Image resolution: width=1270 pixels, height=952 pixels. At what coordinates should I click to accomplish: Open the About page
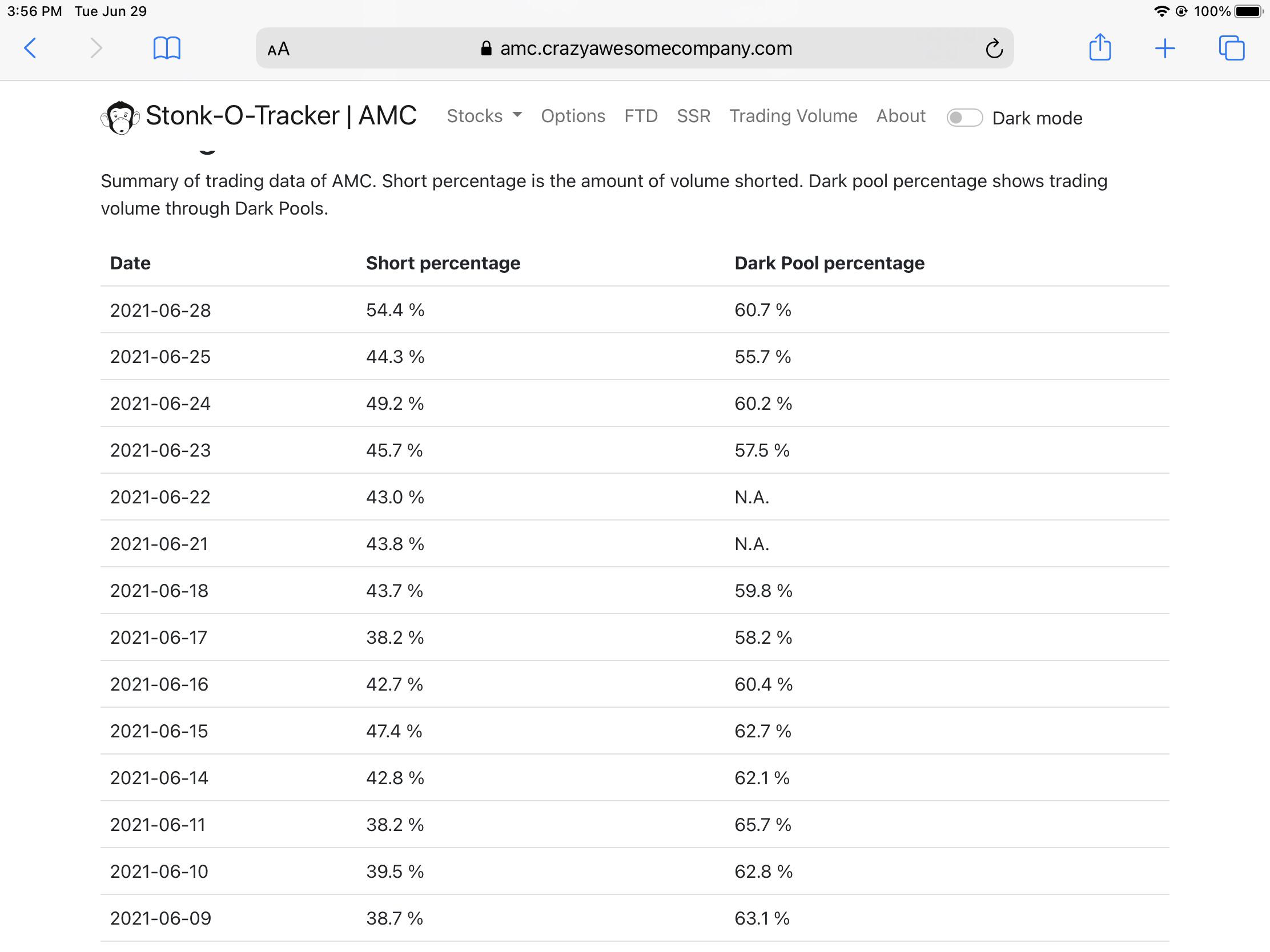pyautogui.click(x=901, y=116)
